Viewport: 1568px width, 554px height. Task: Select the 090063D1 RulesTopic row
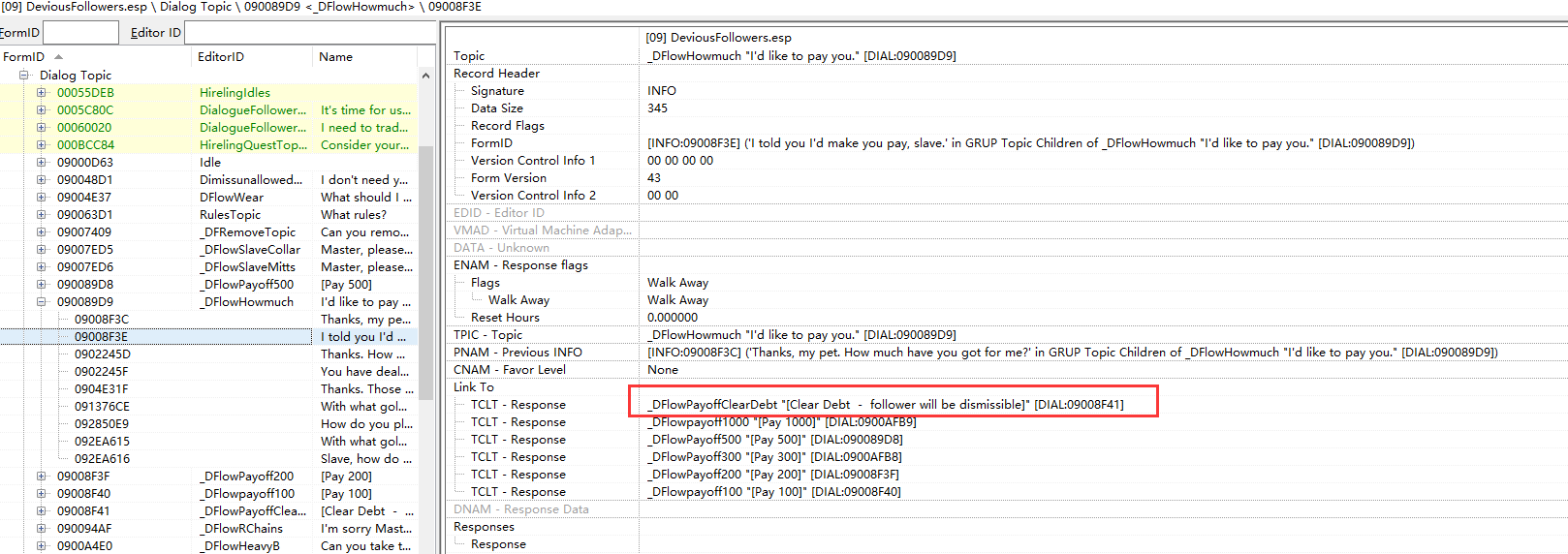point(208,214)
